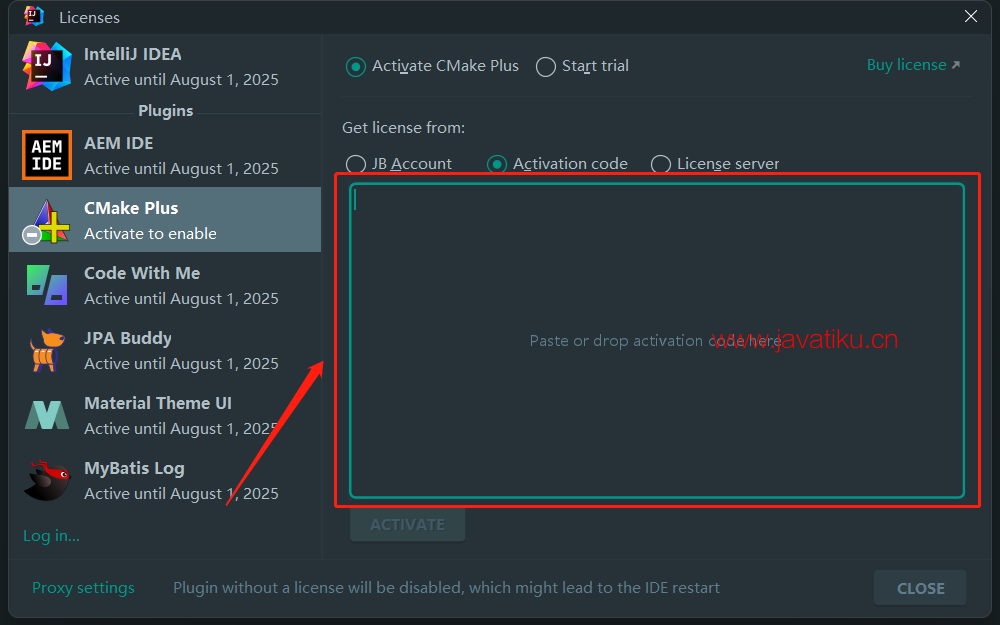The image size is (1000, 625).
Task: Select the AEM IDE plugin icon
Action: 47,155
